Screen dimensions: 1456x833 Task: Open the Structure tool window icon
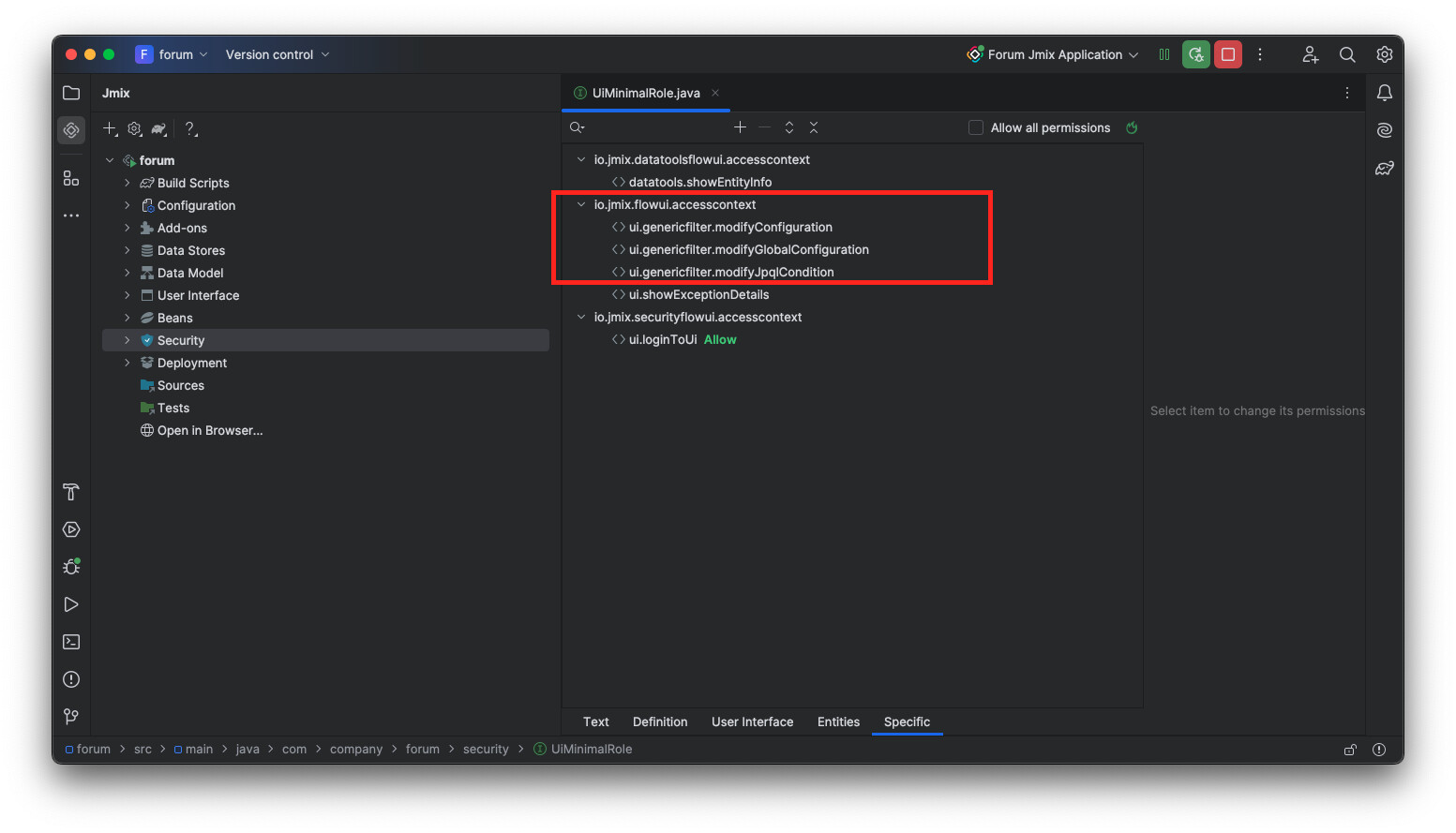coord(71,178)
